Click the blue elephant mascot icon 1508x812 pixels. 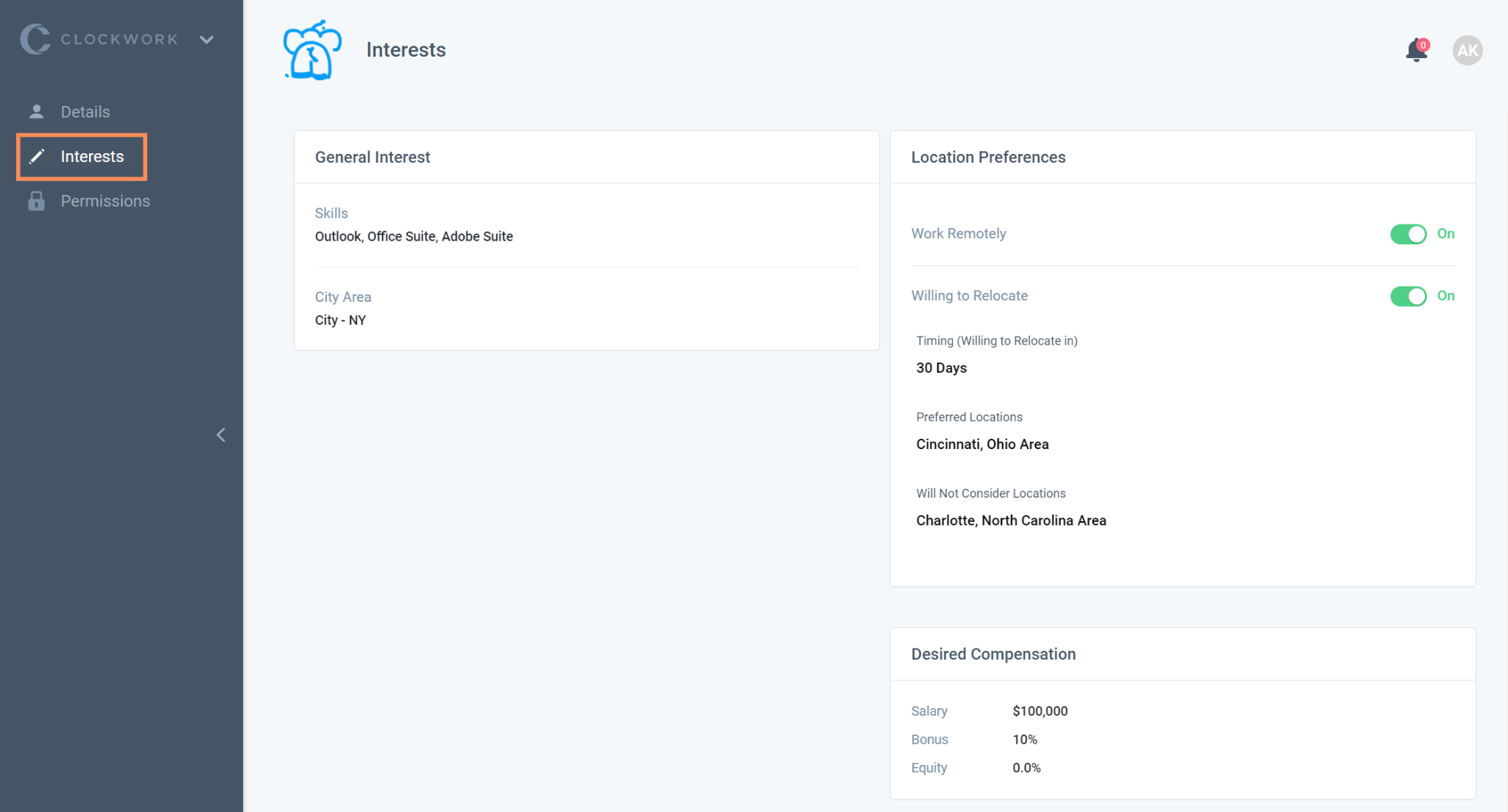click(312, 50)
